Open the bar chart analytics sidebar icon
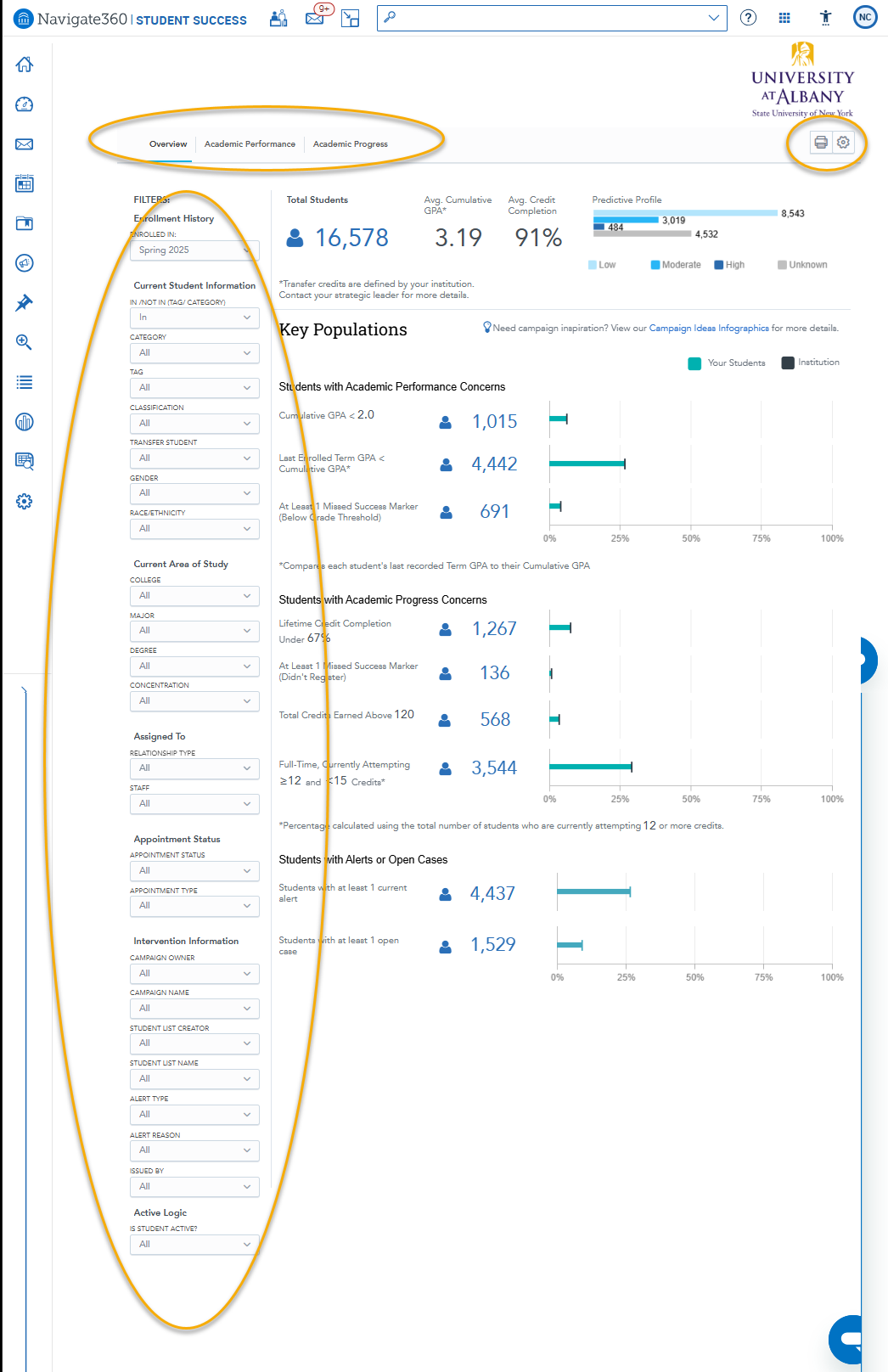Screen dimensions: 888x1372 click(25, 422)
